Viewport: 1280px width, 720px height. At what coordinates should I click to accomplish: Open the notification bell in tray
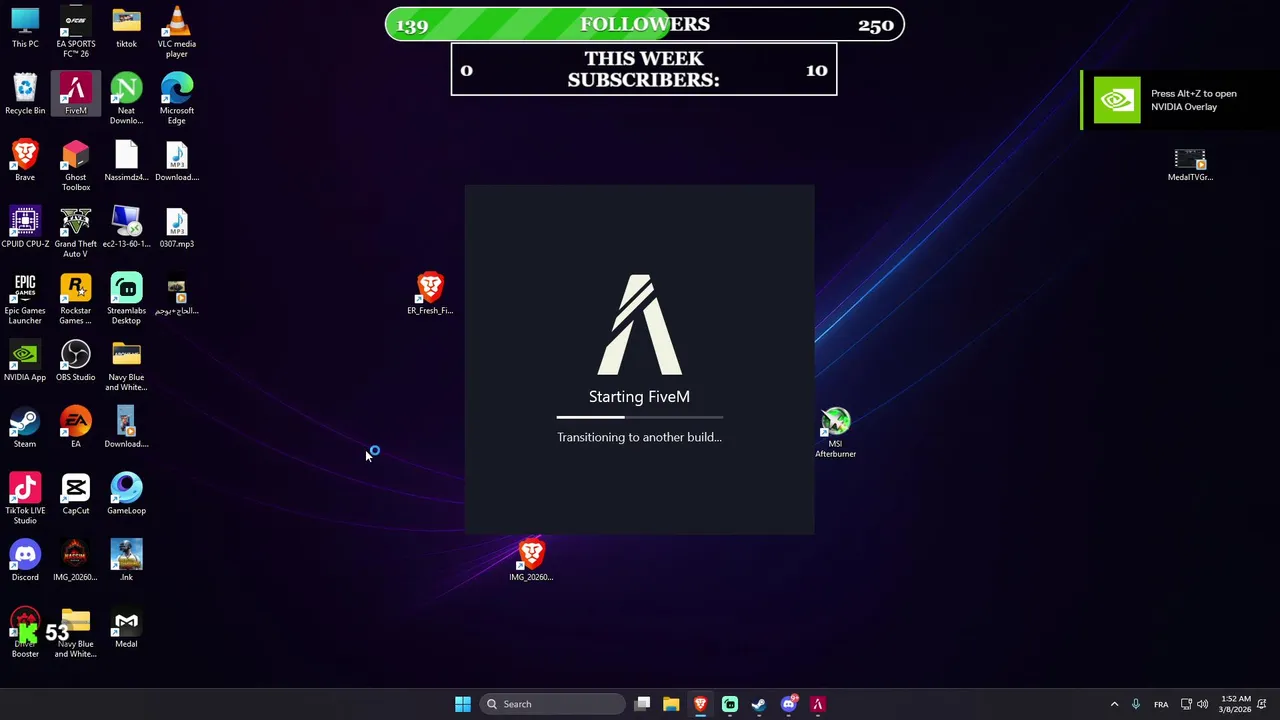pyautogui.click(x=1264, y=704)
